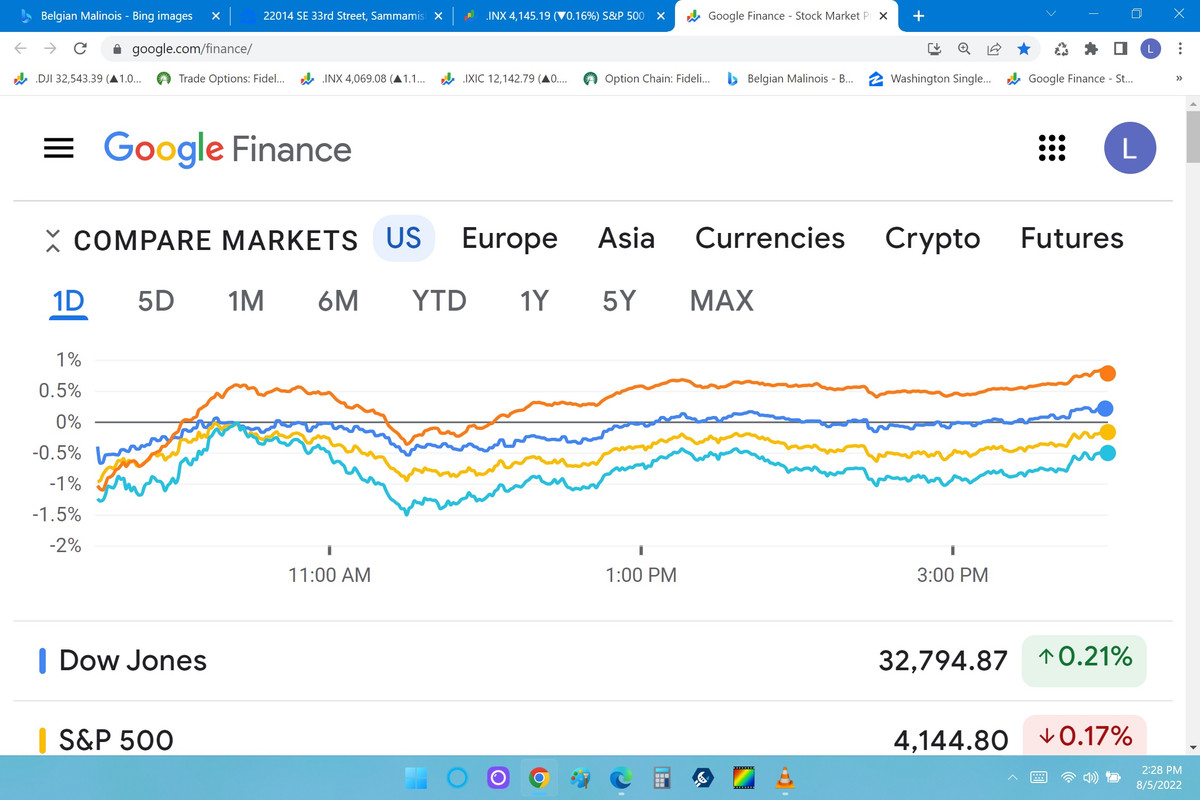
Task: Toggle the browser side panel
Action: click(1121, 48)
